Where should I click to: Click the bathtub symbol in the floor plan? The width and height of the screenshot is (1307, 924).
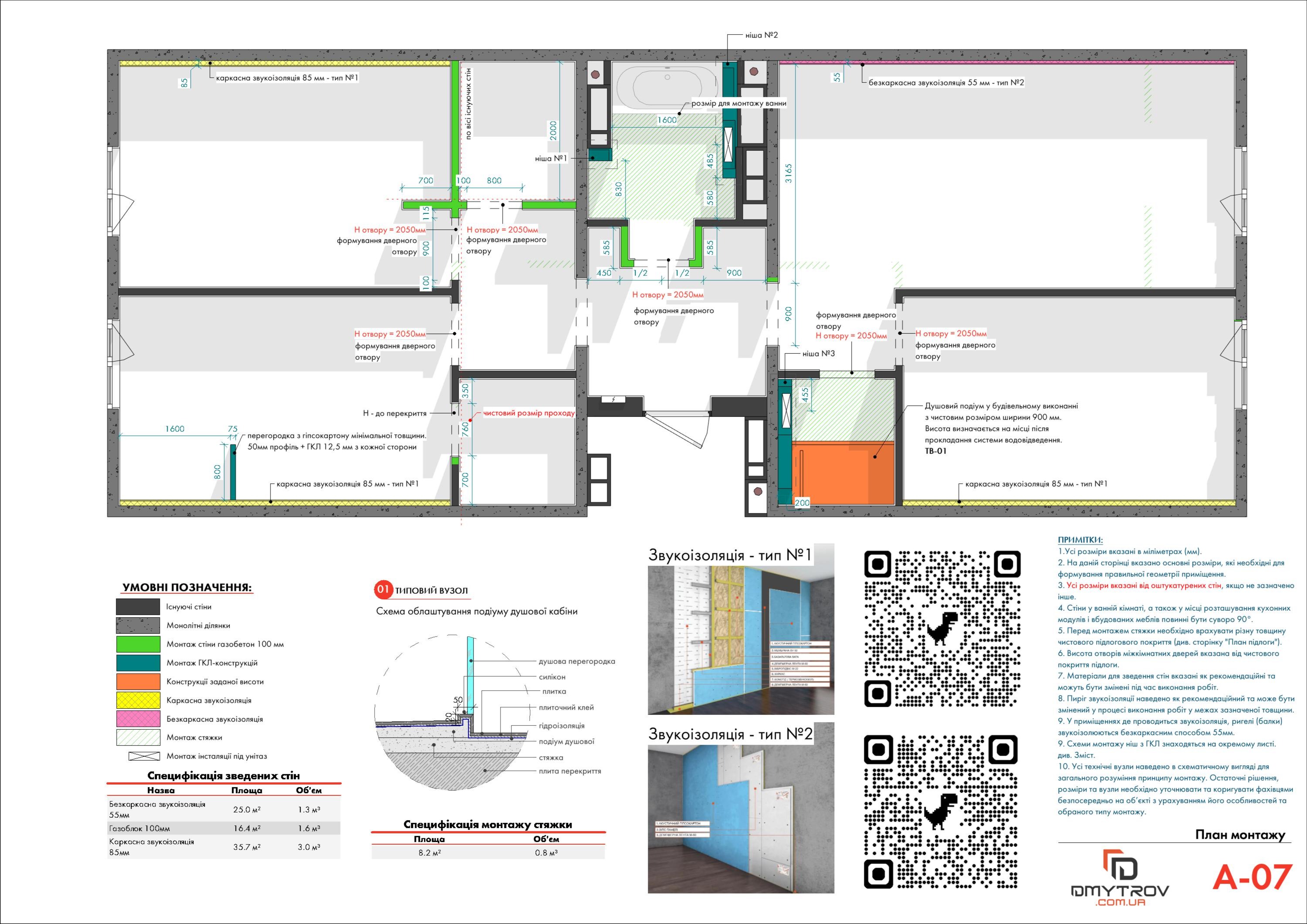(x=667, y=88)
